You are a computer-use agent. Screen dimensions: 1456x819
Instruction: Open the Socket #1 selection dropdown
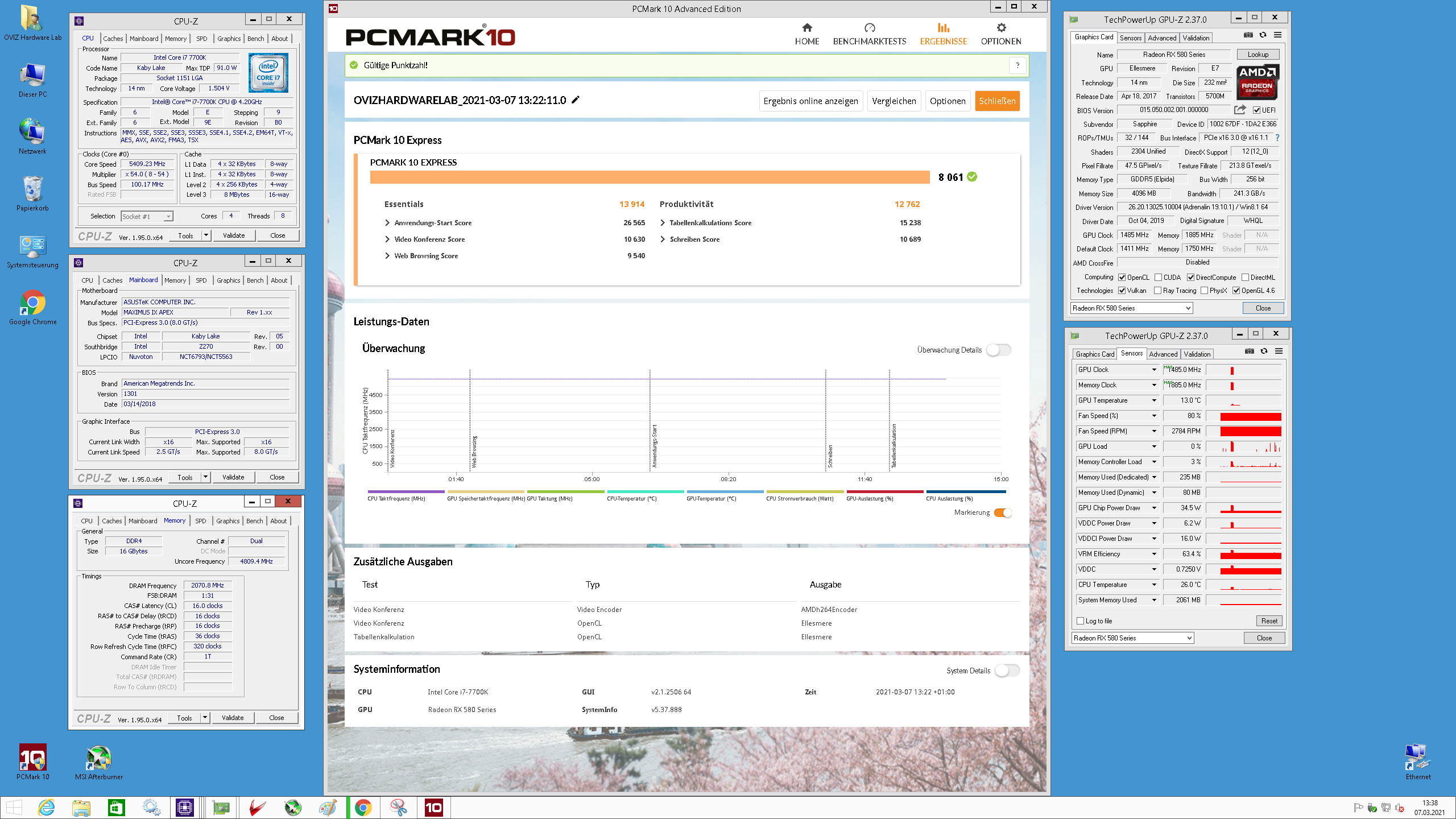(147, 217)
